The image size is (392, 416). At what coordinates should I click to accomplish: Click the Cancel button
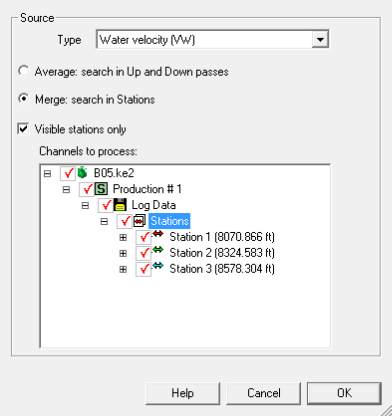click(x=264, y=393)
